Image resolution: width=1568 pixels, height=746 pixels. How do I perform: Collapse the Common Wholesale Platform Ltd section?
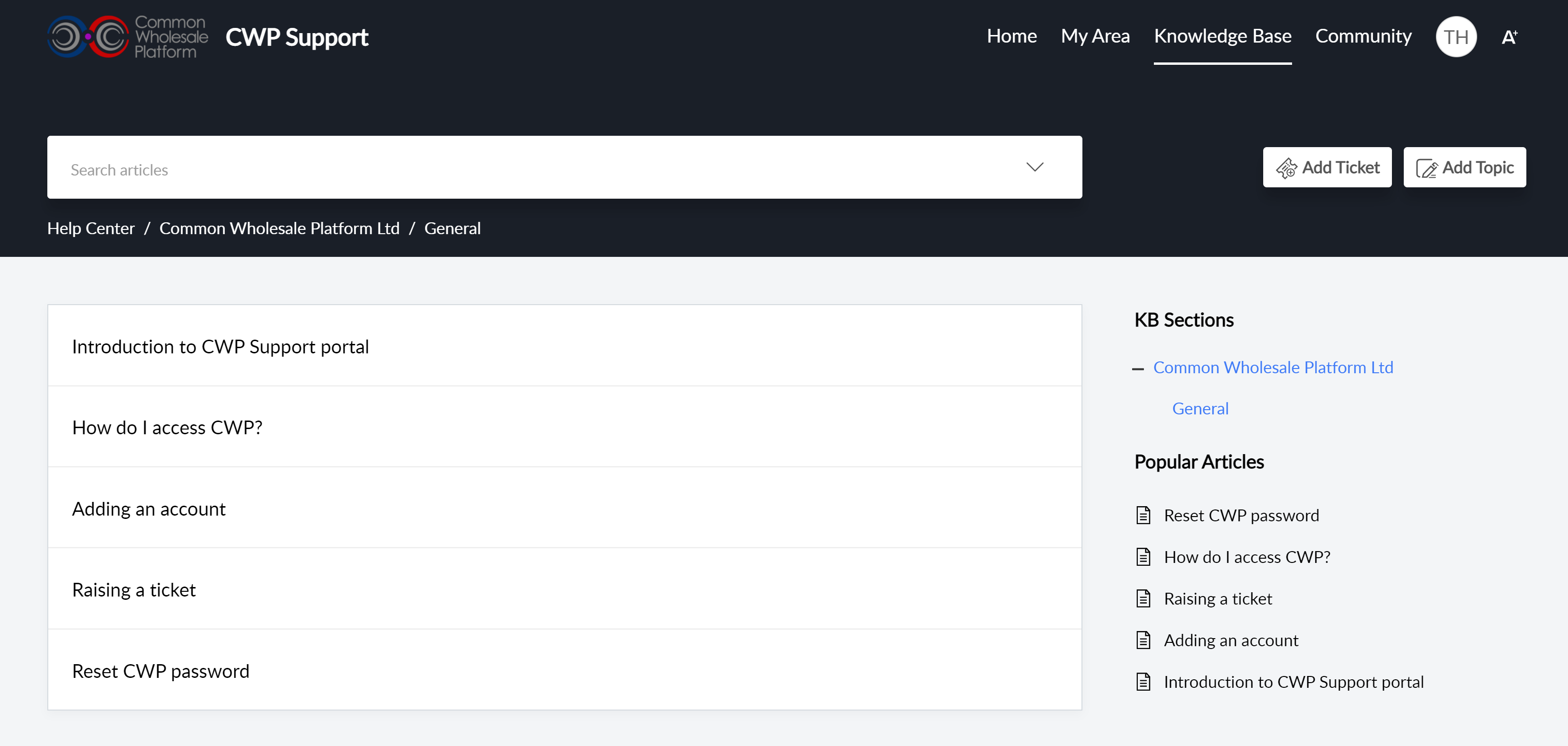1138,369
